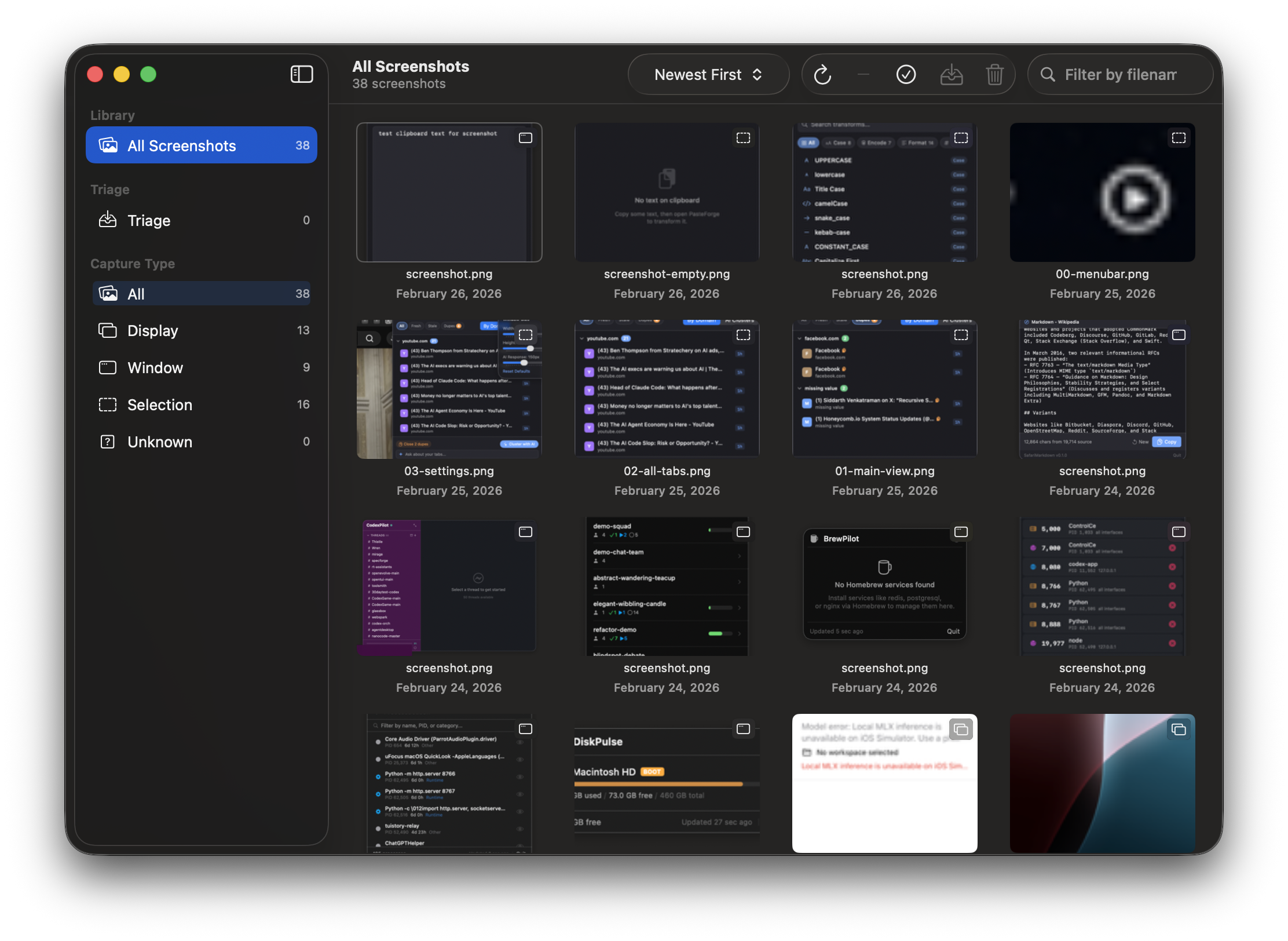Click the trash delete icon
1288x941 pixels.
[995, 74]
